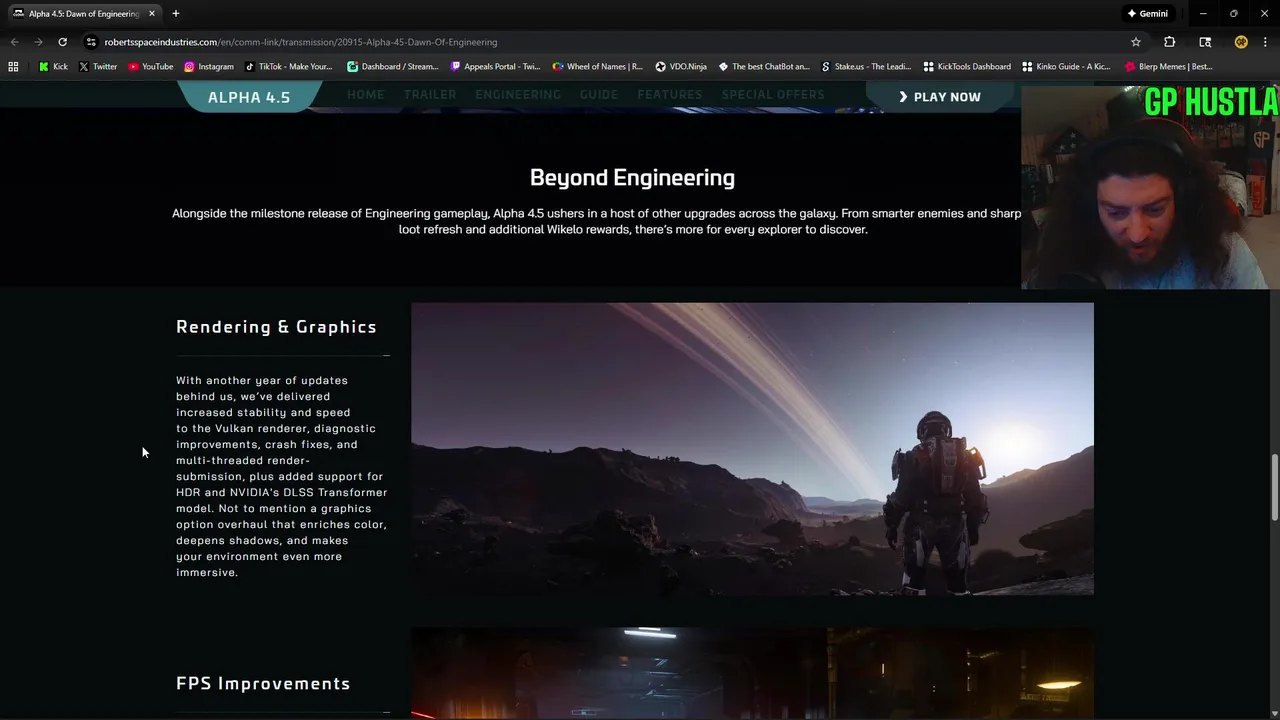Viewport: 1280px width, 720px height.
Task: Click the browser forward arrow
Action: coord(38,42)
